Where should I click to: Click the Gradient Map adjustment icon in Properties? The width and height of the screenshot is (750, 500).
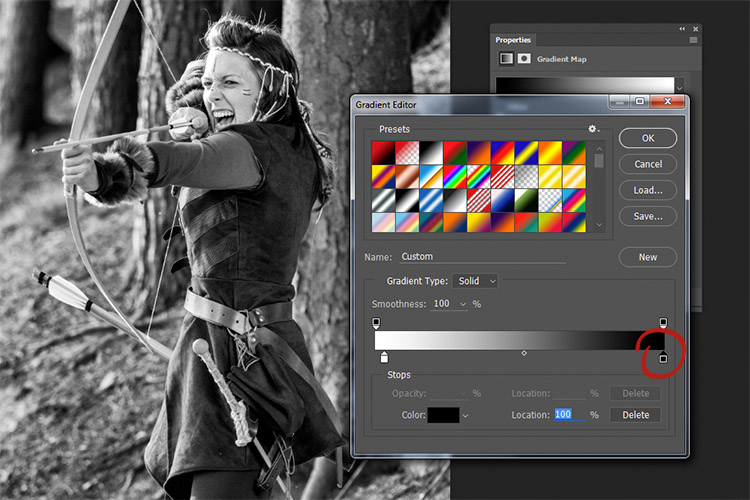(506, 58)
